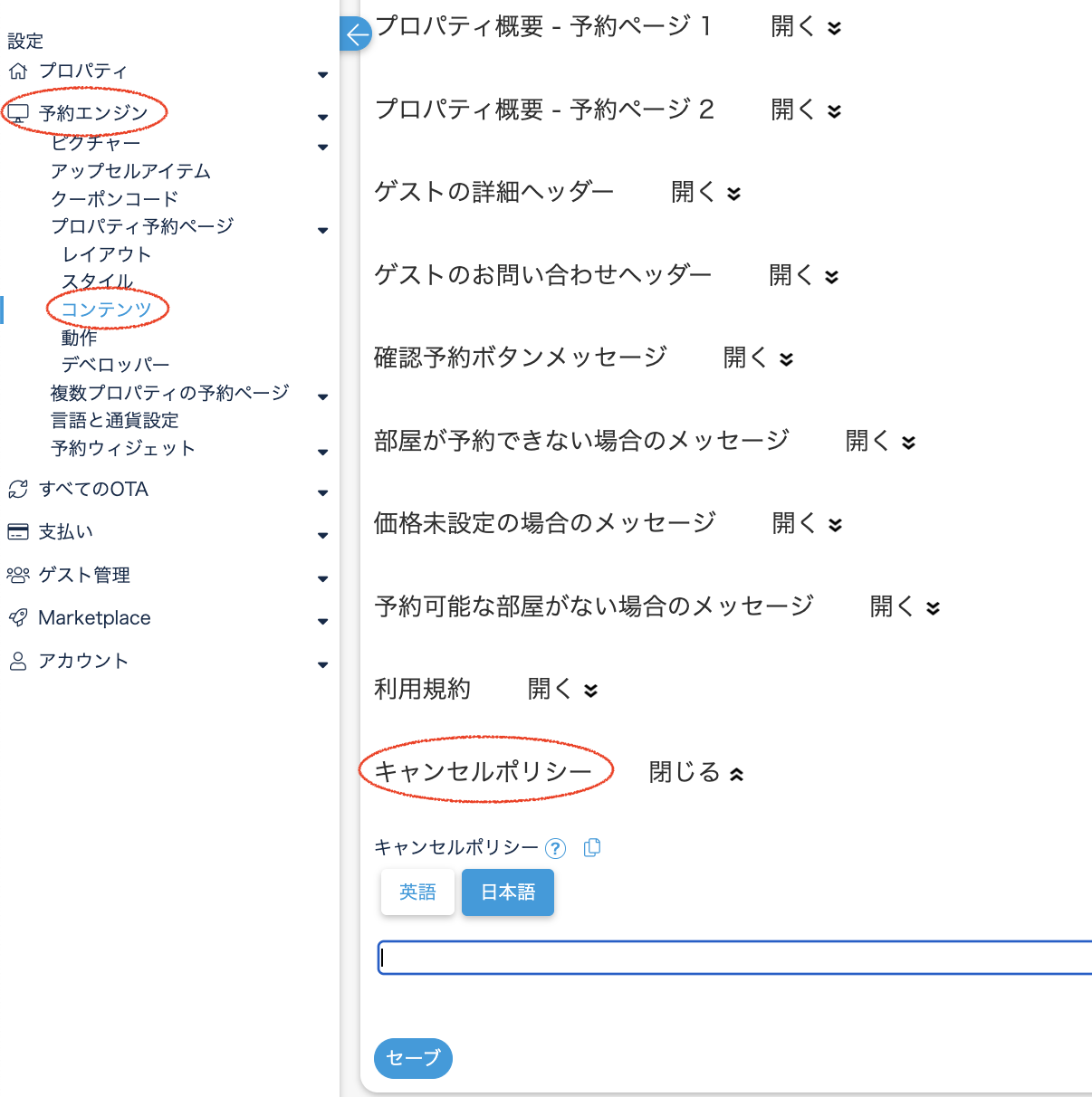Open レイアウト in the sidebar

coord(106,254)
